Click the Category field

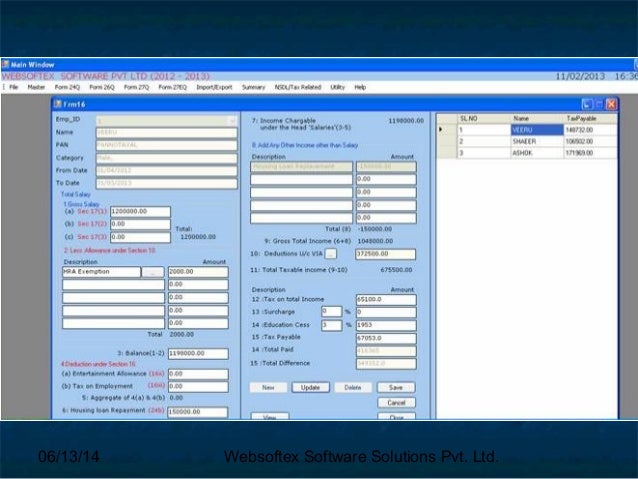[x=166, y=158]
